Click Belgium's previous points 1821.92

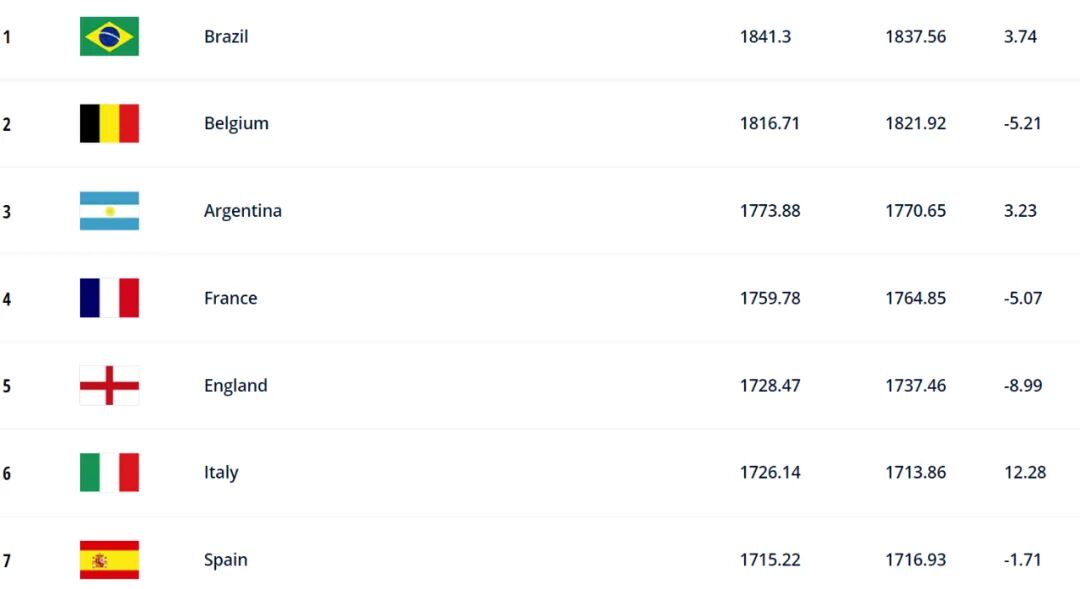tap(915, 123)
